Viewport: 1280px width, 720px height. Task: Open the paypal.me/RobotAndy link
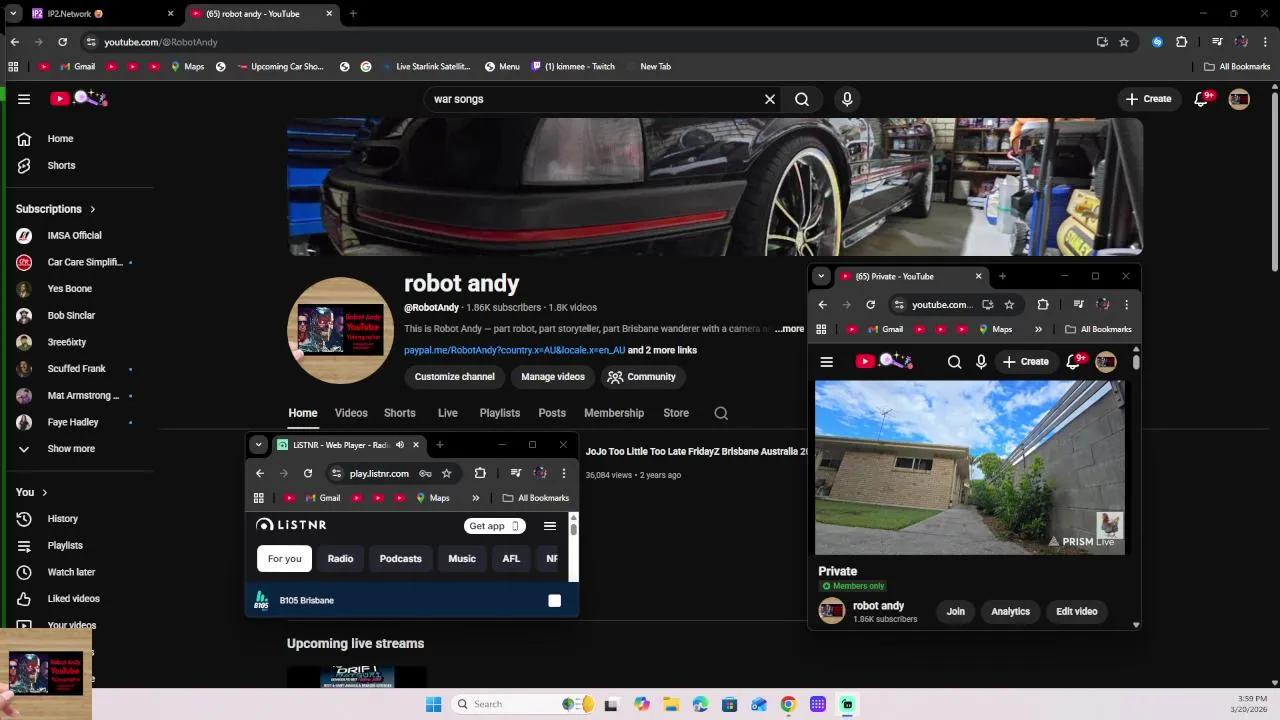tap(514, 350)
